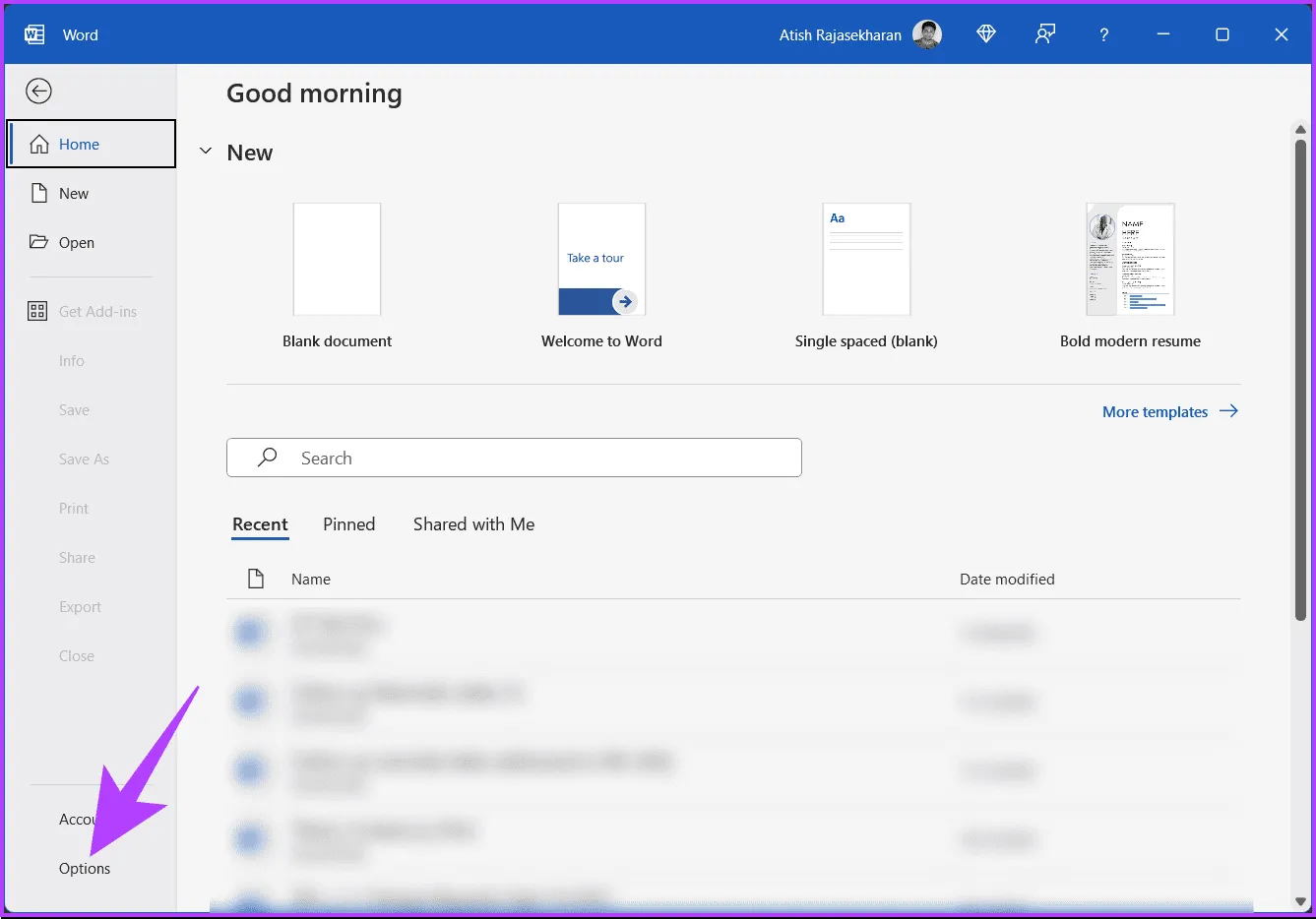Open the Bold modern resume template
Screen dimensions: 1316x919
point(1130,260)
